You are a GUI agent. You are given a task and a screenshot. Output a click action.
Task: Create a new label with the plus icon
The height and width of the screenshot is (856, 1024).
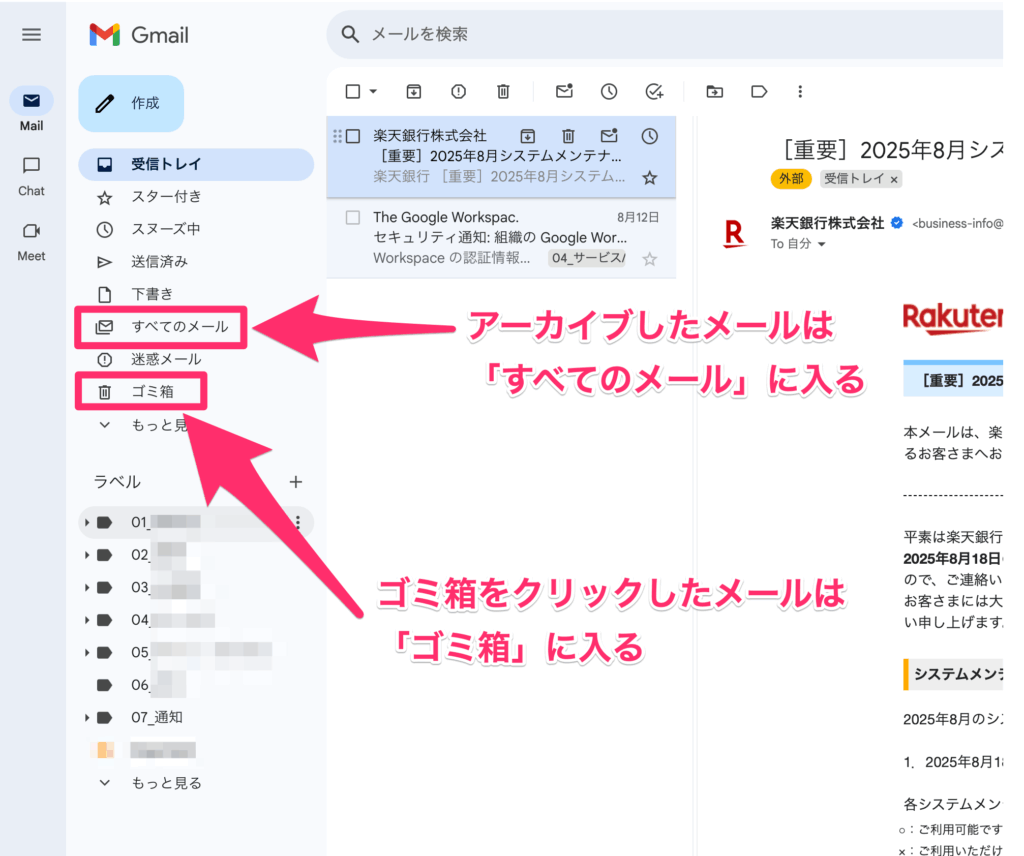pos(296,482)
